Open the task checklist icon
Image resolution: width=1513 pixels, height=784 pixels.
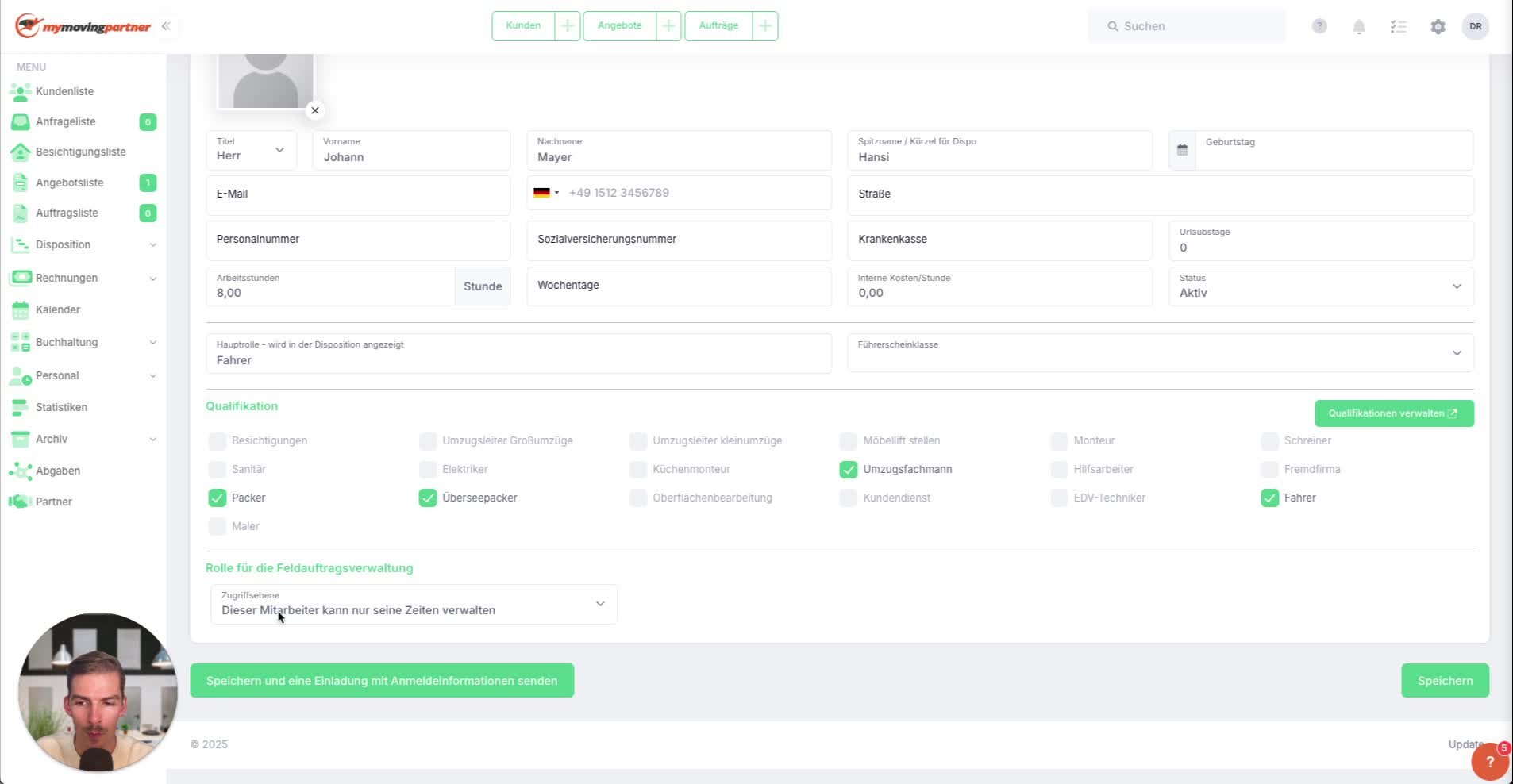1399,27
